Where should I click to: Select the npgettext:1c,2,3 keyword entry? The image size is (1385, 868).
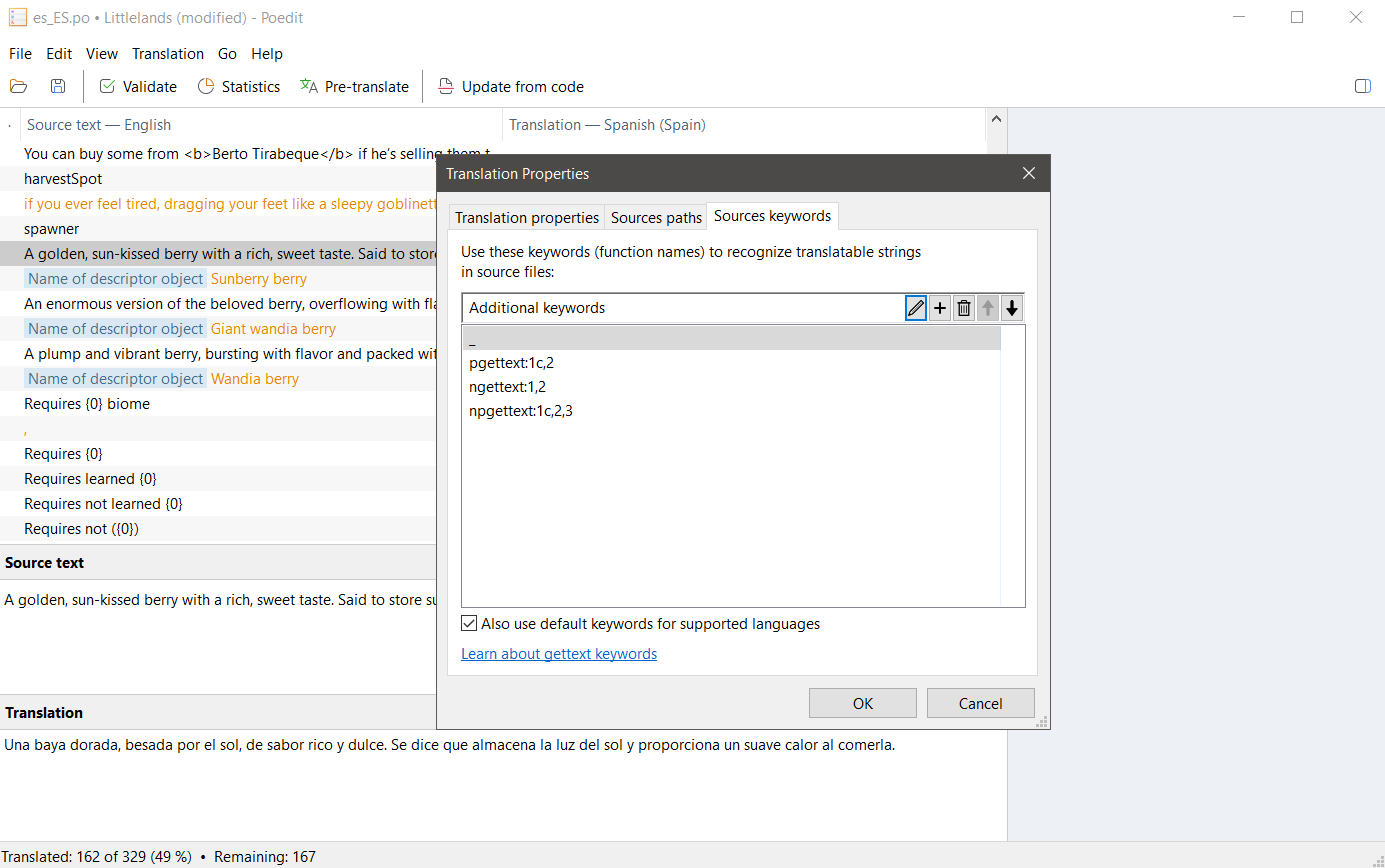click(520, 411)
